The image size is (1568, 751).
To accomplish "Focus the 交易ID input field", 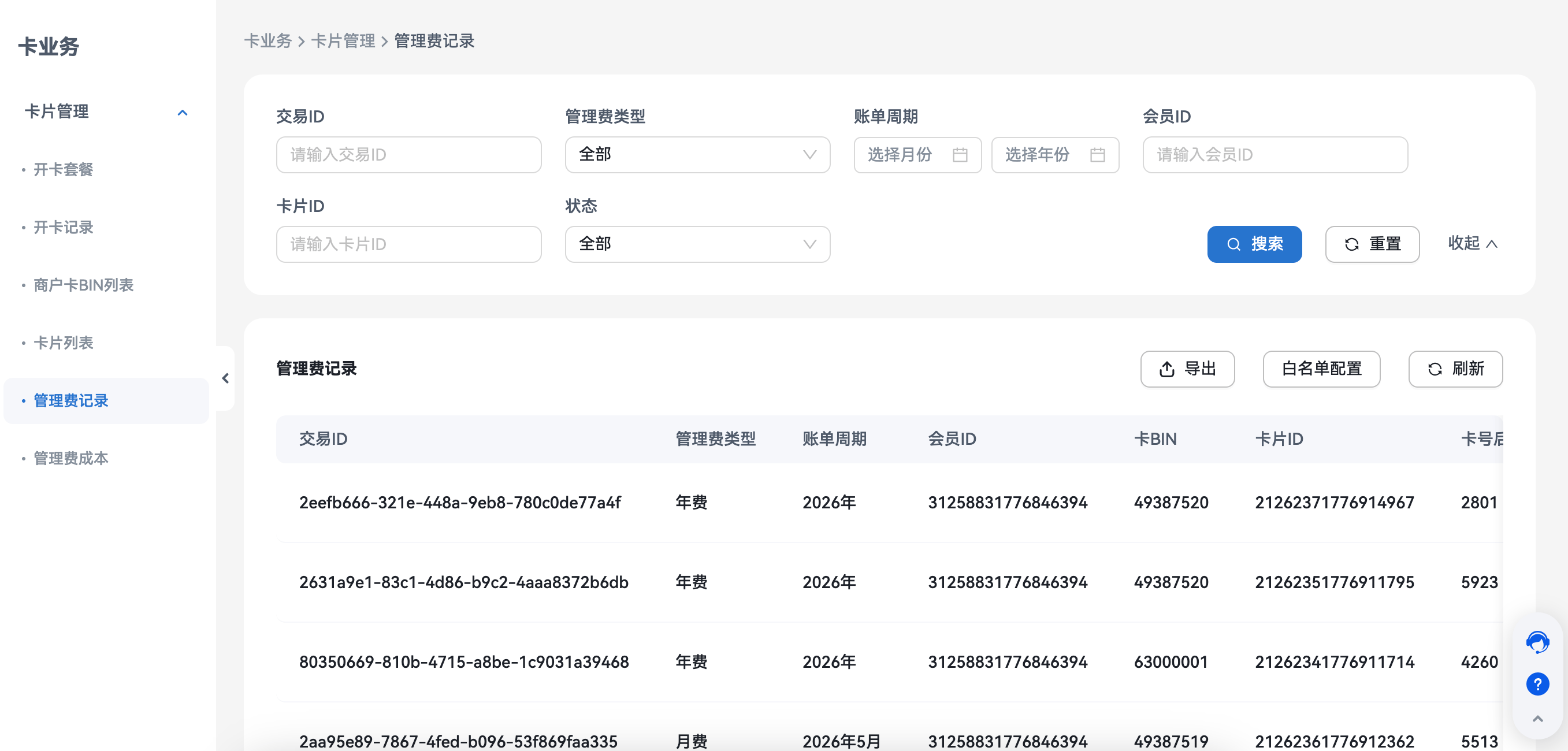I will (x=408, y=155).
